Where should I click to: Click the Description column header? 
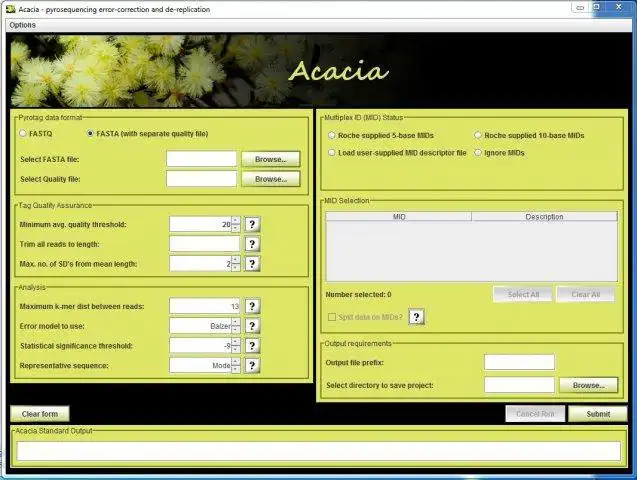pyautogui.click(x=544, y=216)
